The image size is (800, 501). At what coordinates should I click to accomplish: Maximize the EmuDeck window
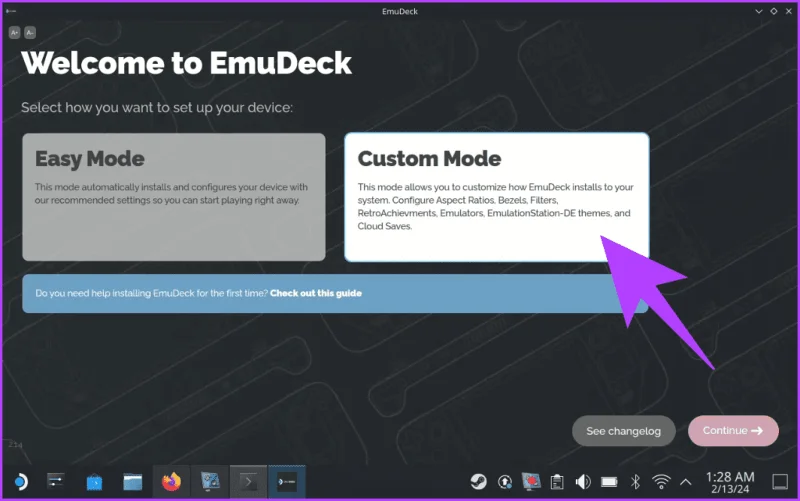click(x=773, y=11)
